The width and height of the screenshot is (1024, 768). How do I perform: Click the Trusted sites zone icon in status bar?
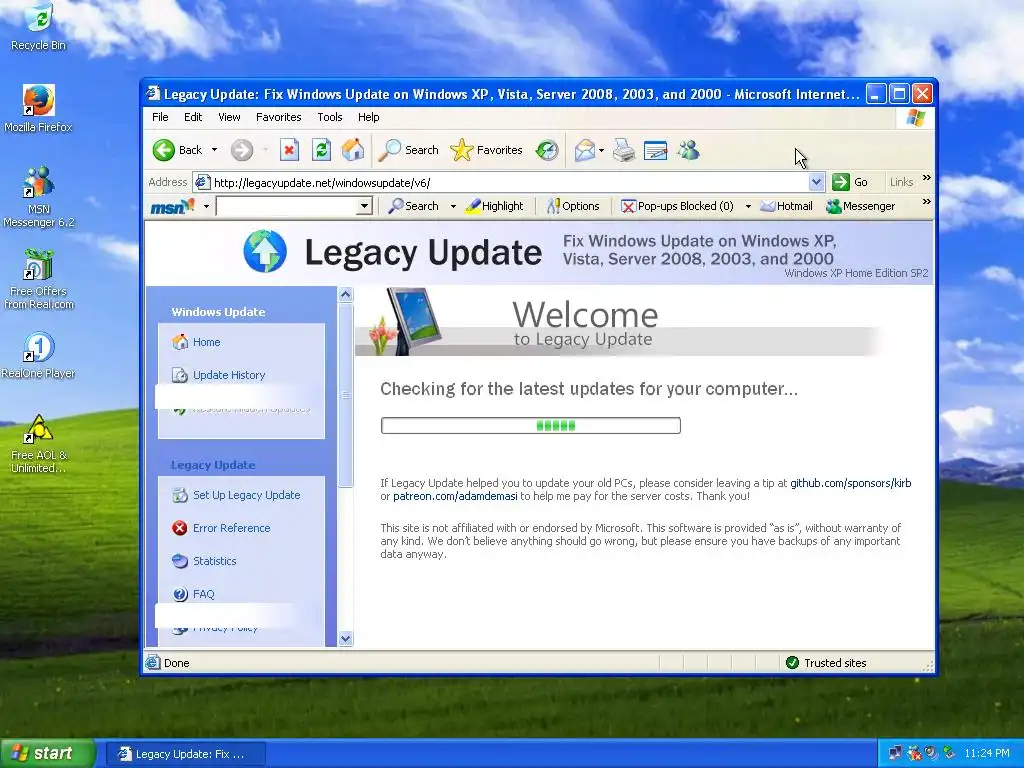tap(792, 663)
